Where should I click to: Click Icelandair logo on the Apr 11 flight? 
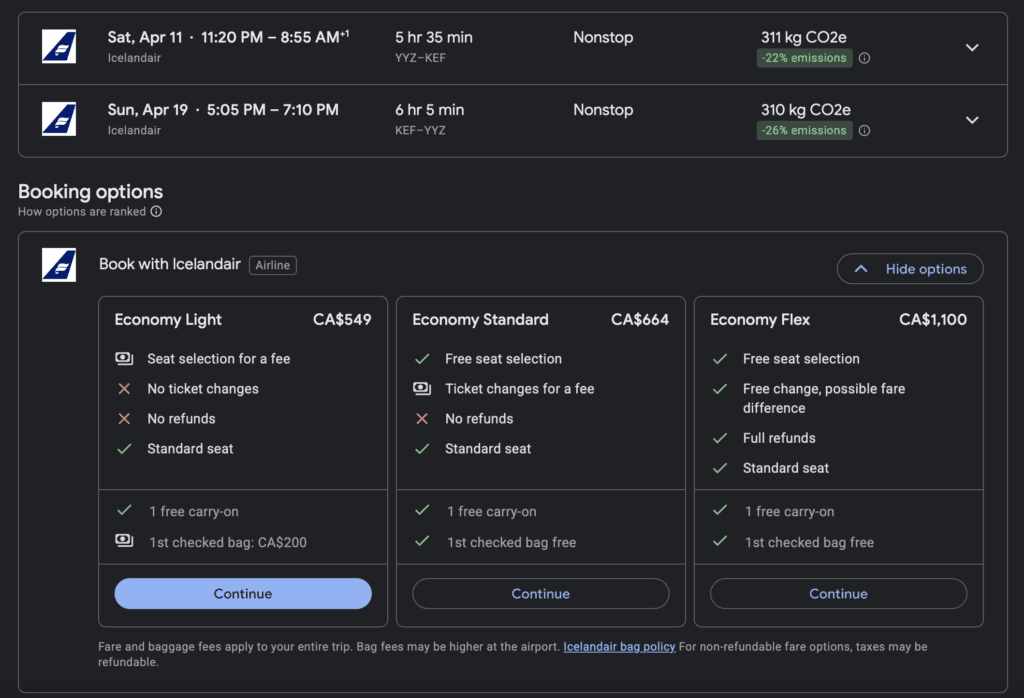click(x=59, y=47)
